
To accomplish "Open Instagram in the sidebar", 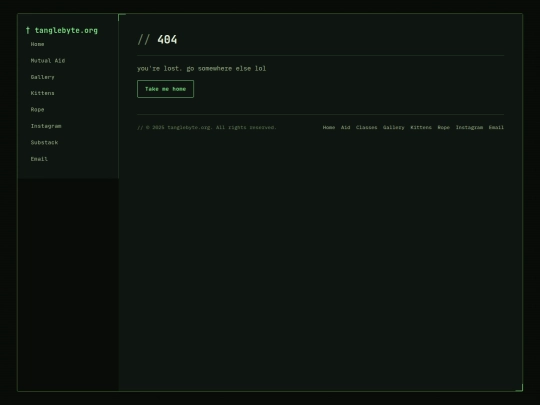I will click(46, 126).
